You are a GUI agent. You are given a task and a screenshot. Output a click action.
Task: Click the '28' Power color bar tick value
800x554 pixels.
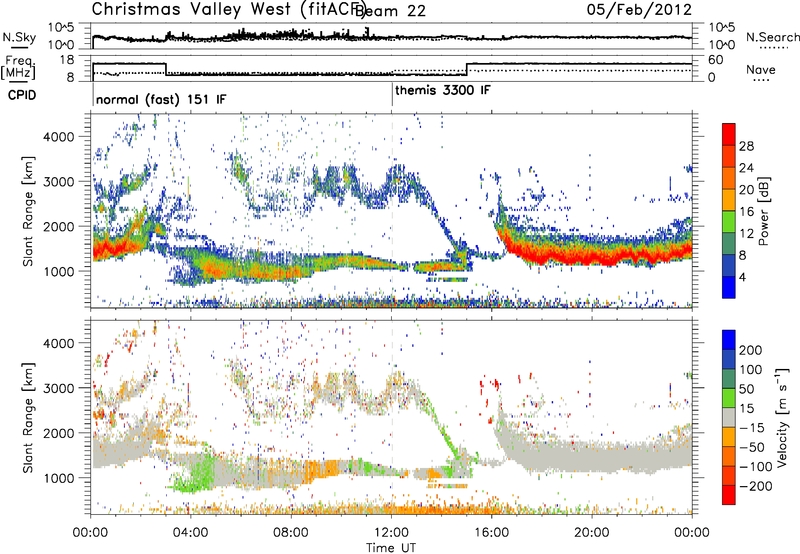pyautogui.click(x=746, y=146)
